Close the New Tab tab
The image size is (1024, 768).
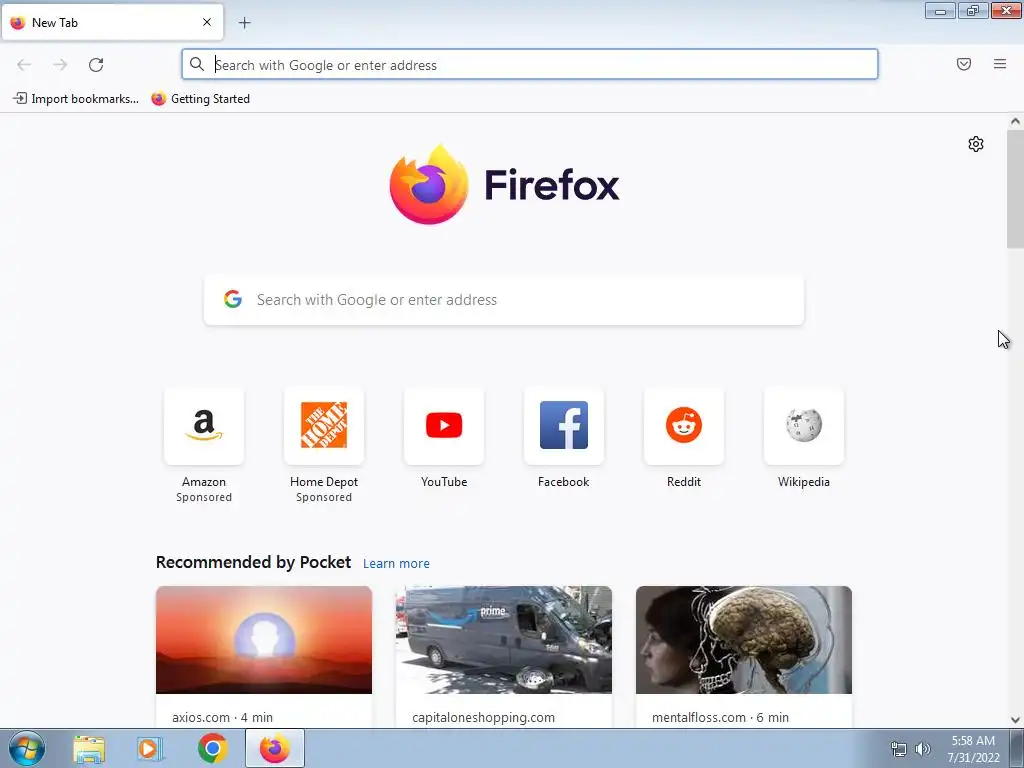pyautogui.click(x=207, y=22)
